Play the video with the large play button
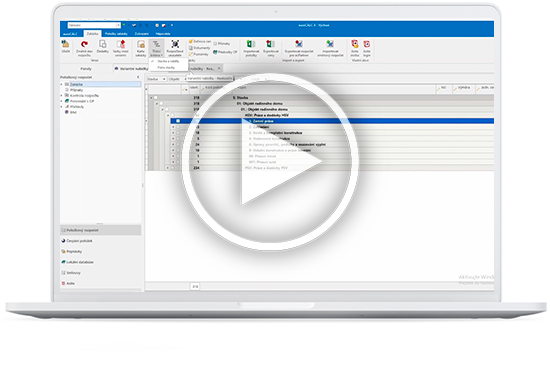550x382 pixels. pos(269,161)
